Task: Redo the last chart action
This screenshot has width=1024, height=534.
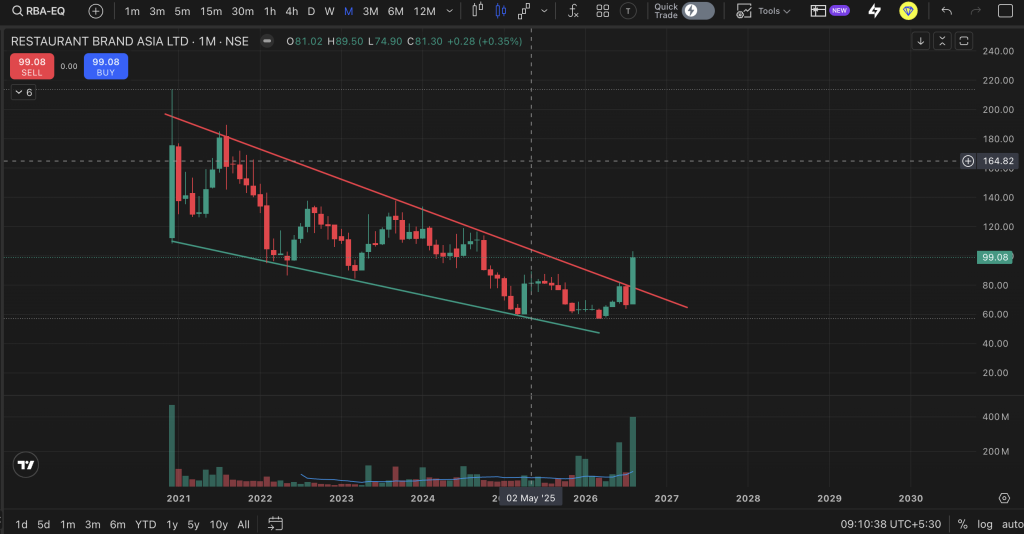Action: pyautogui.click(x=976, y=11)
